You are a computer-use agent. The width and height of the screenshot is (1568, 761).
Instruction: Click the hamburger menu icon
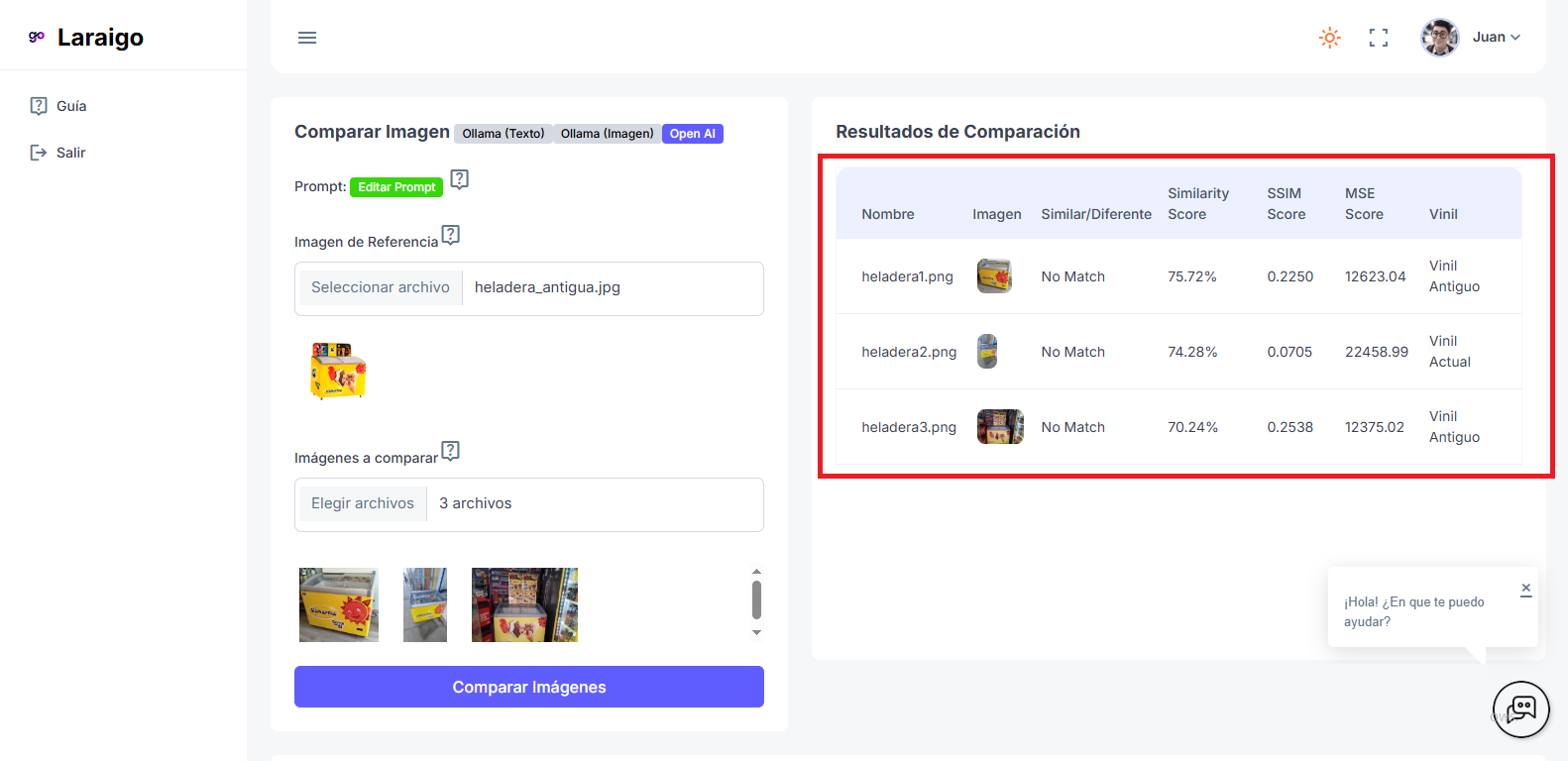pyautogui.click(x=307, y=38)
